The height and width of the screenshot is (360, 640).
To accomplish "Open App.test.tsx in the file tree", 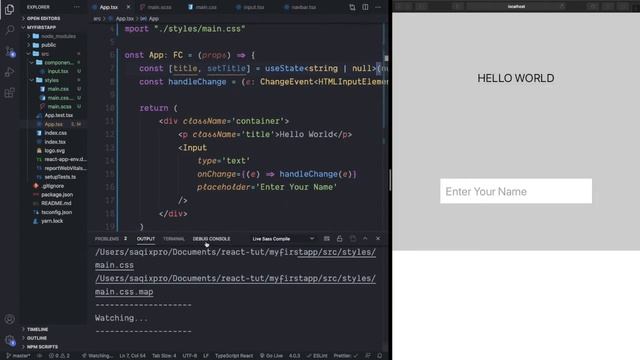I will point(58,116).
